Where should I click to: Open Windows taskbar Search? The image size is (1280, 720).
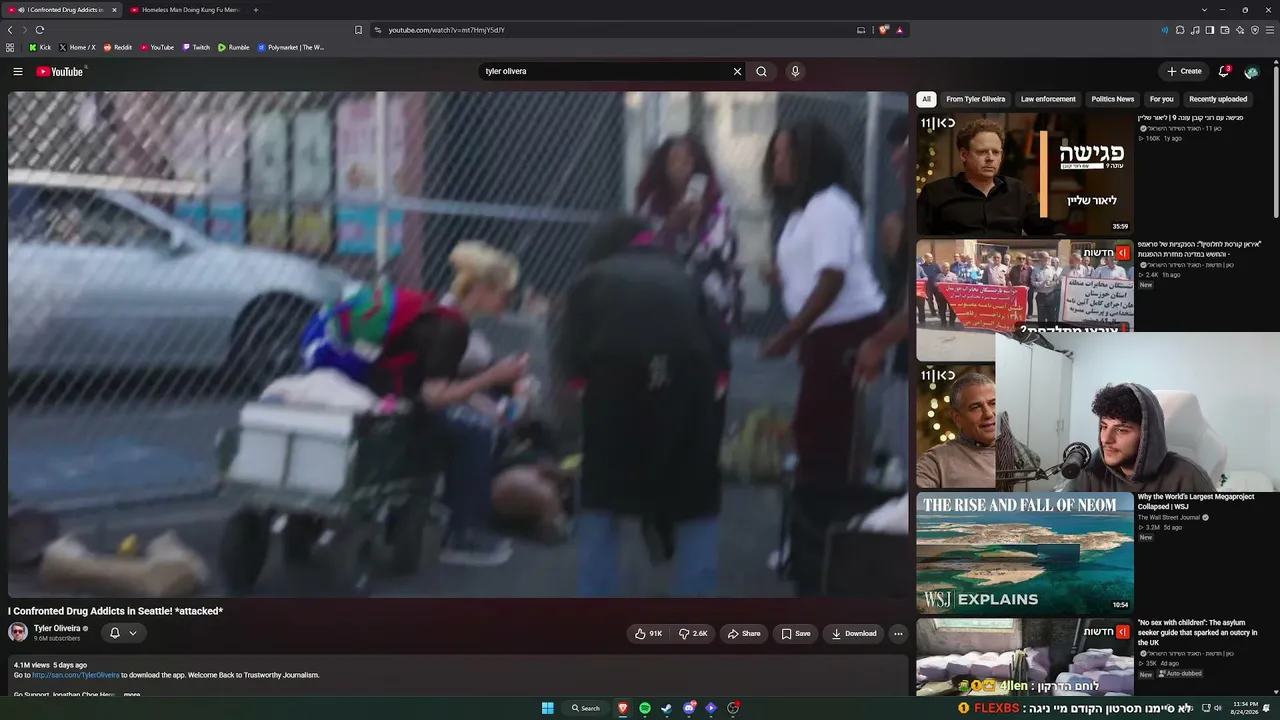[x=586, y=708]
